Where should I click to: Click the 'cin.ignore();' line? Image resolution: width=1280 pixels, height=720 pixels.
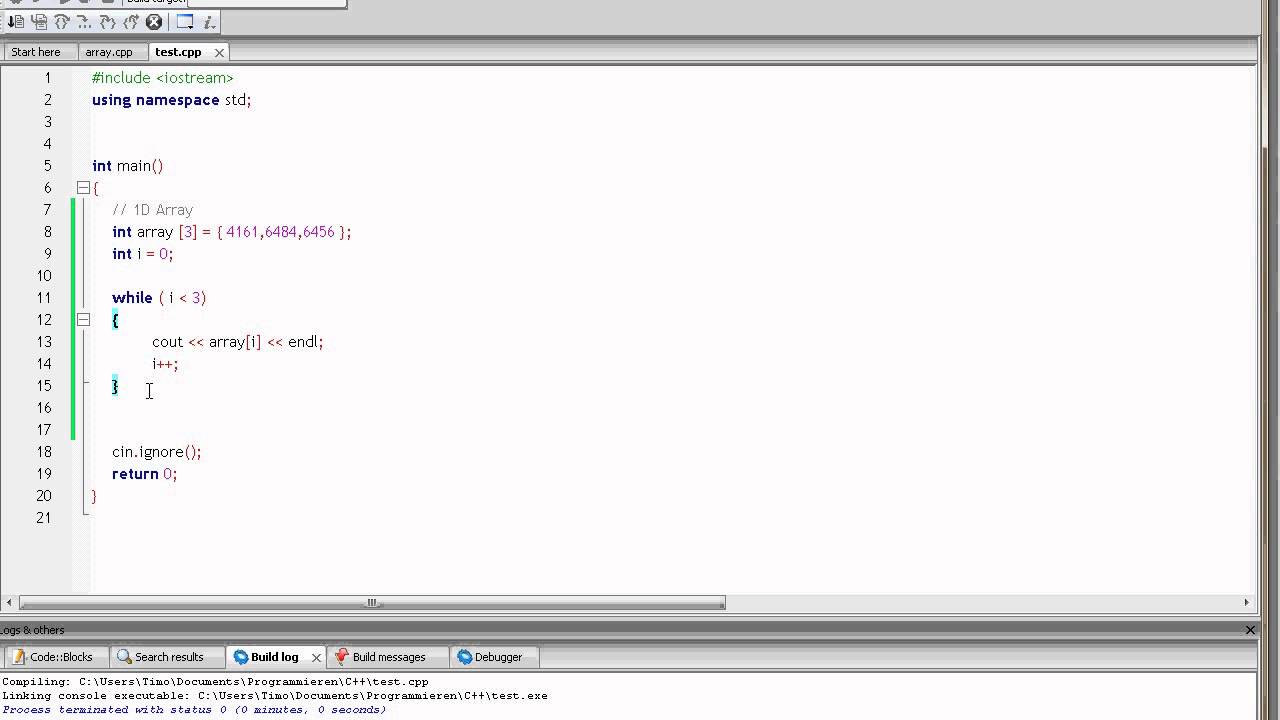click(x=157, y=452)
